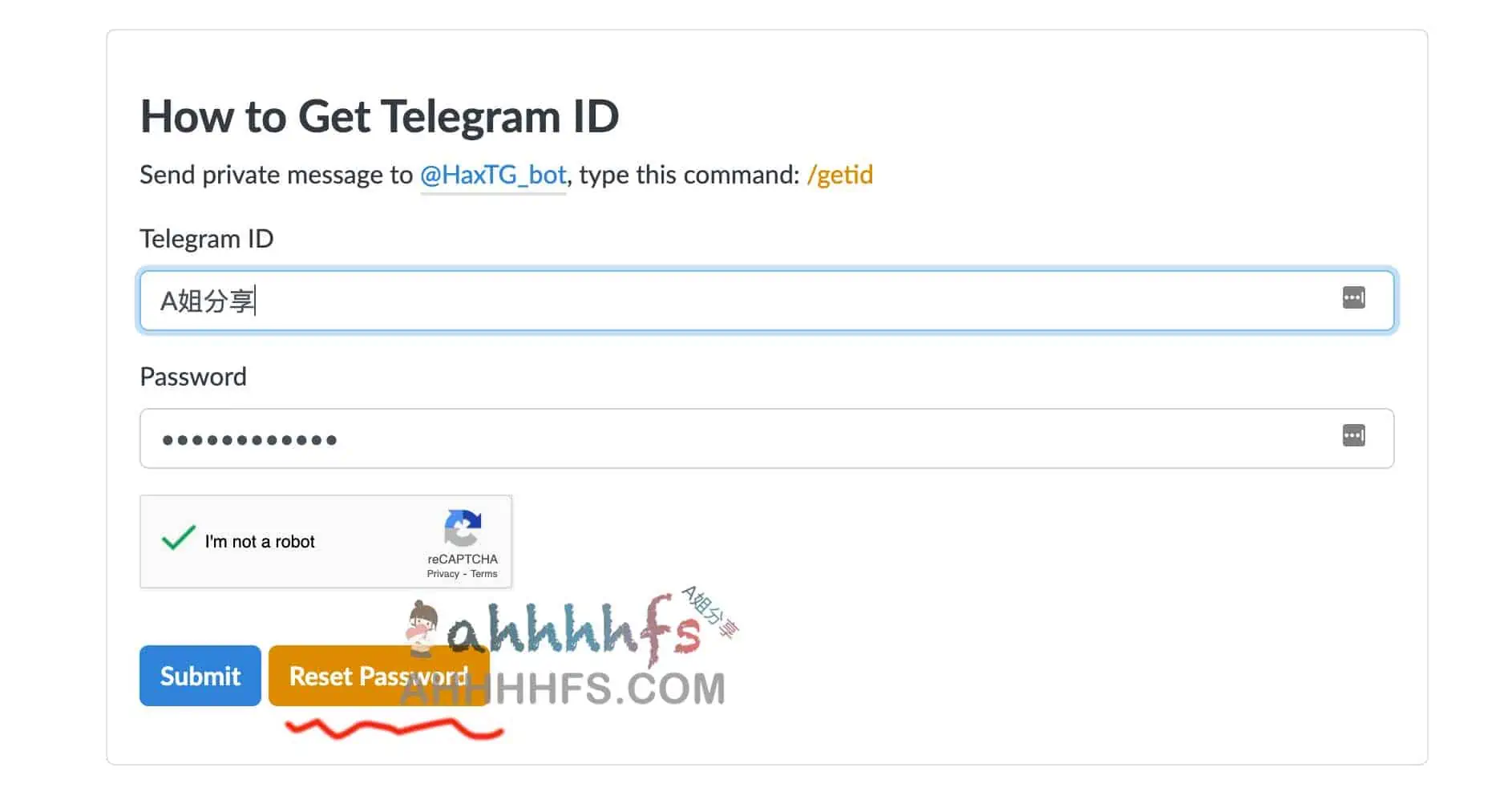Focus the Telegram ID input field

[x=766, y=301]
